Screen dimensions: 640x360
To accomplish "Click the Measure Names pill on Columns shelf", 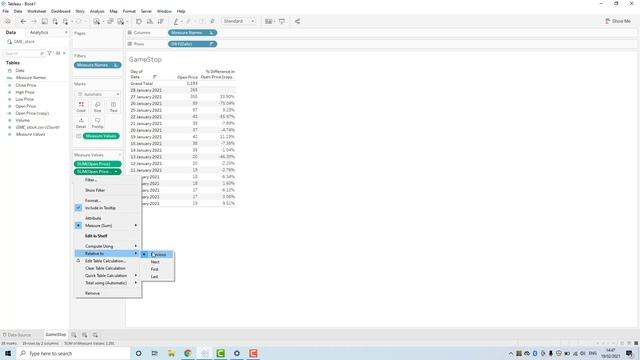I will coord(192,33).
